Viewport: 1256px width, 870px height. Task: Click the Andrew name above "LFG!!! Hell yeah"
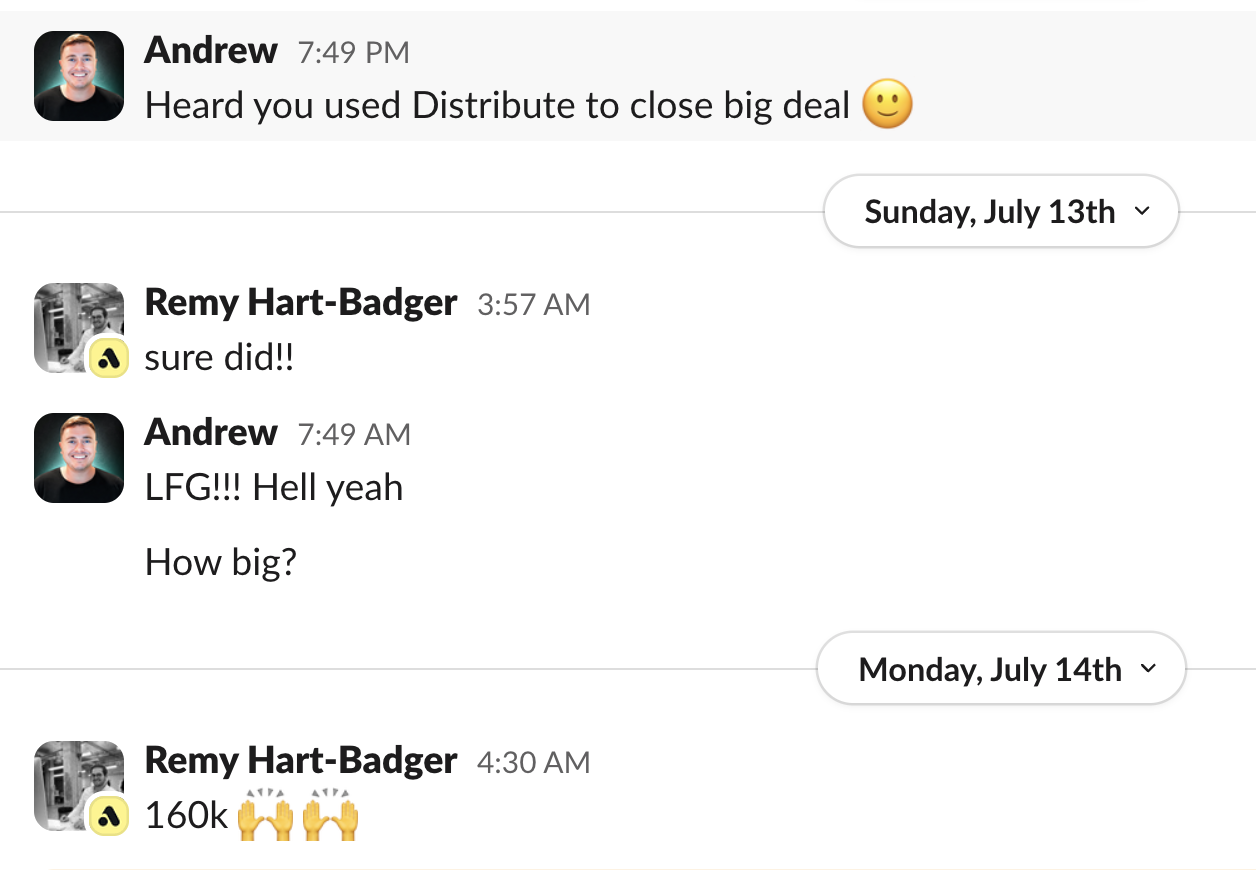coord(210,432)
